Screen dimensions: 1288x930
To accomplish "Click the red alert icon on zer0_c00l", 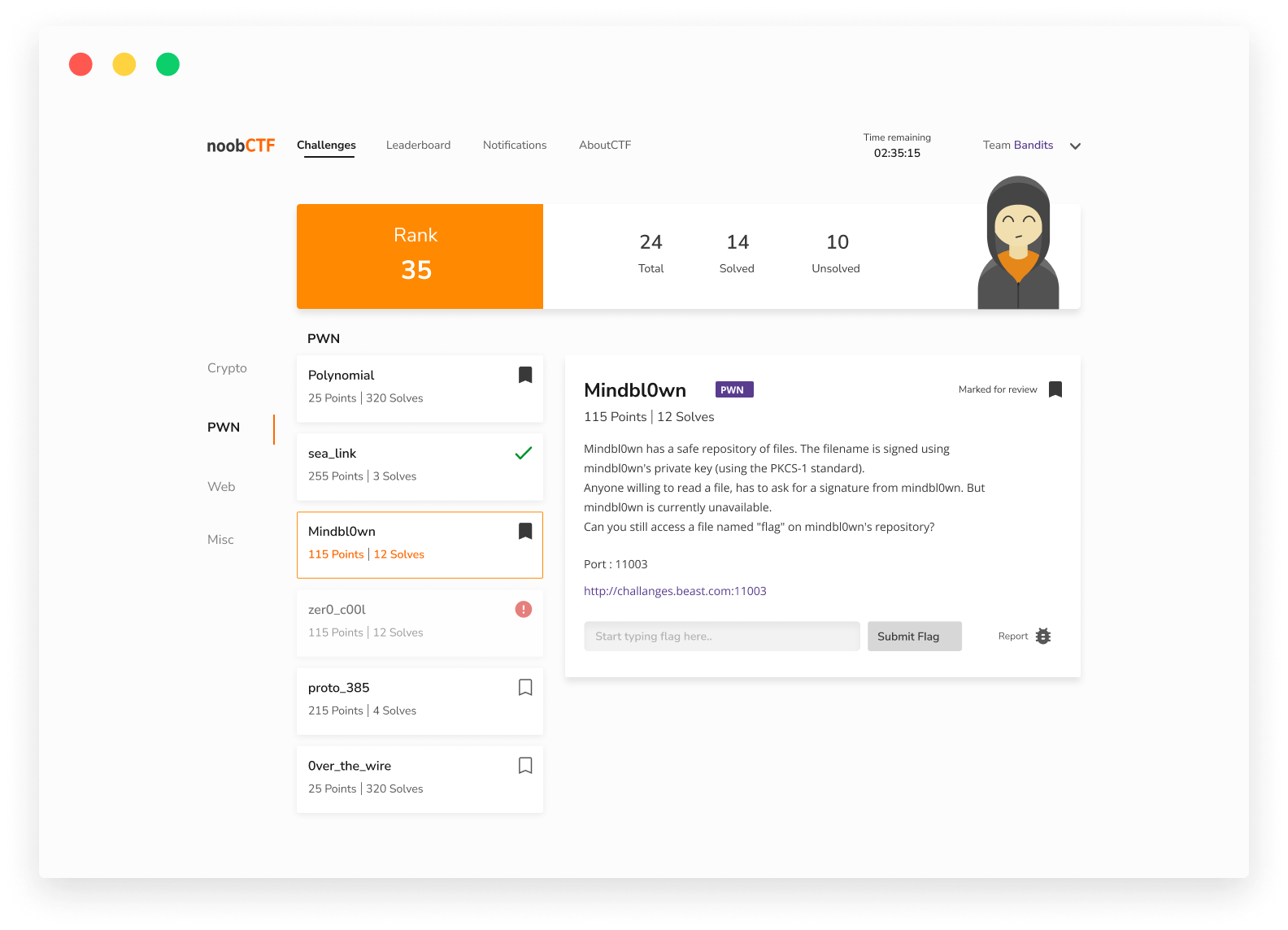I will coord(524,609).
